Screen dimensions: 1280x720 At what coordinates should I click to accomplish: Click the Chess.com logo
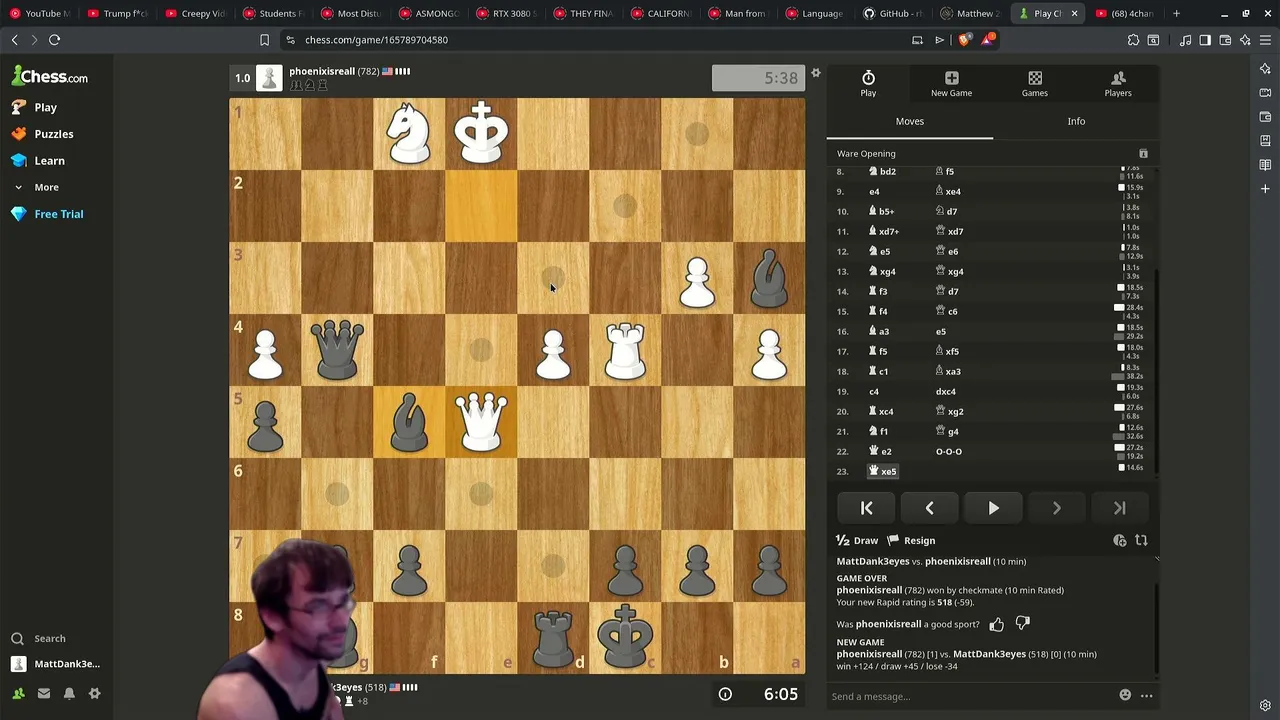[x=50, y=76]
